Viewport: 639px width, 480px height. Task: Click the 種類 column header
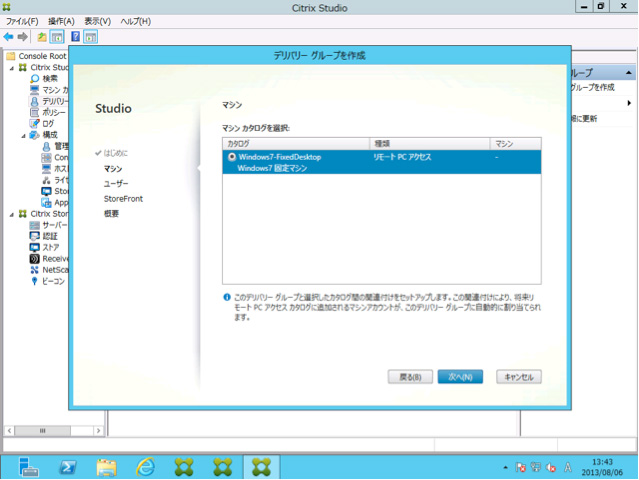point(430,144)
